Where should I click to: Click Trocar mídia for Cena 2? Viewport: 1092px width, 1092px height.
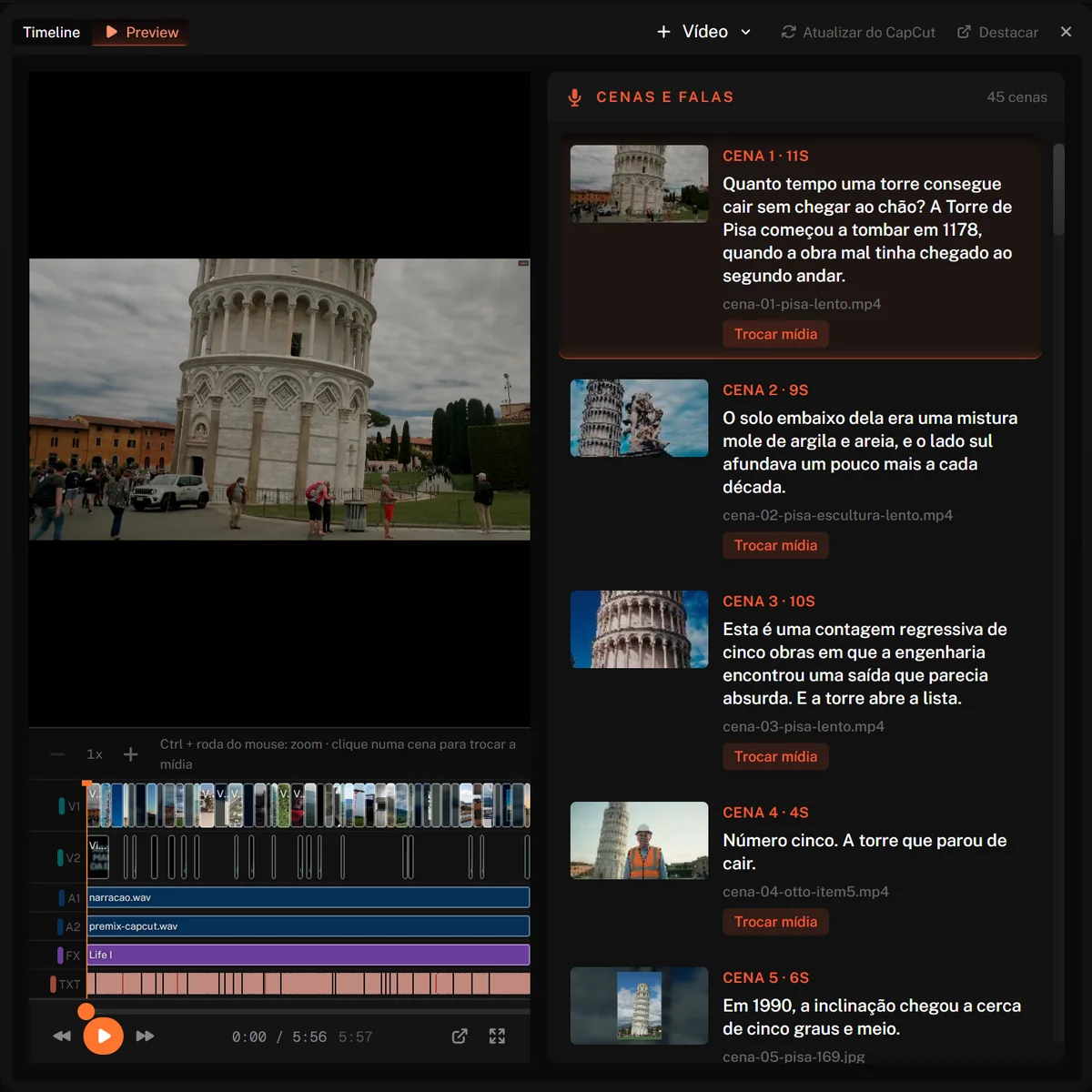click(775, 545)
